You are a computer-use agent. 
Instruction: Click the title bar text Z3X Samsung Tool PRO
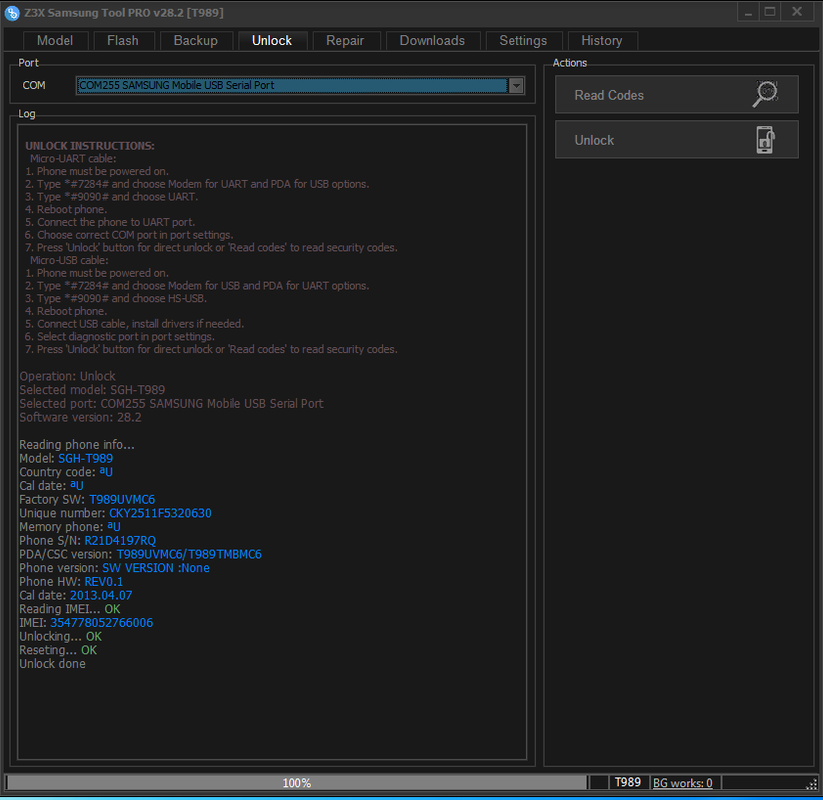[x=123, y=13]
